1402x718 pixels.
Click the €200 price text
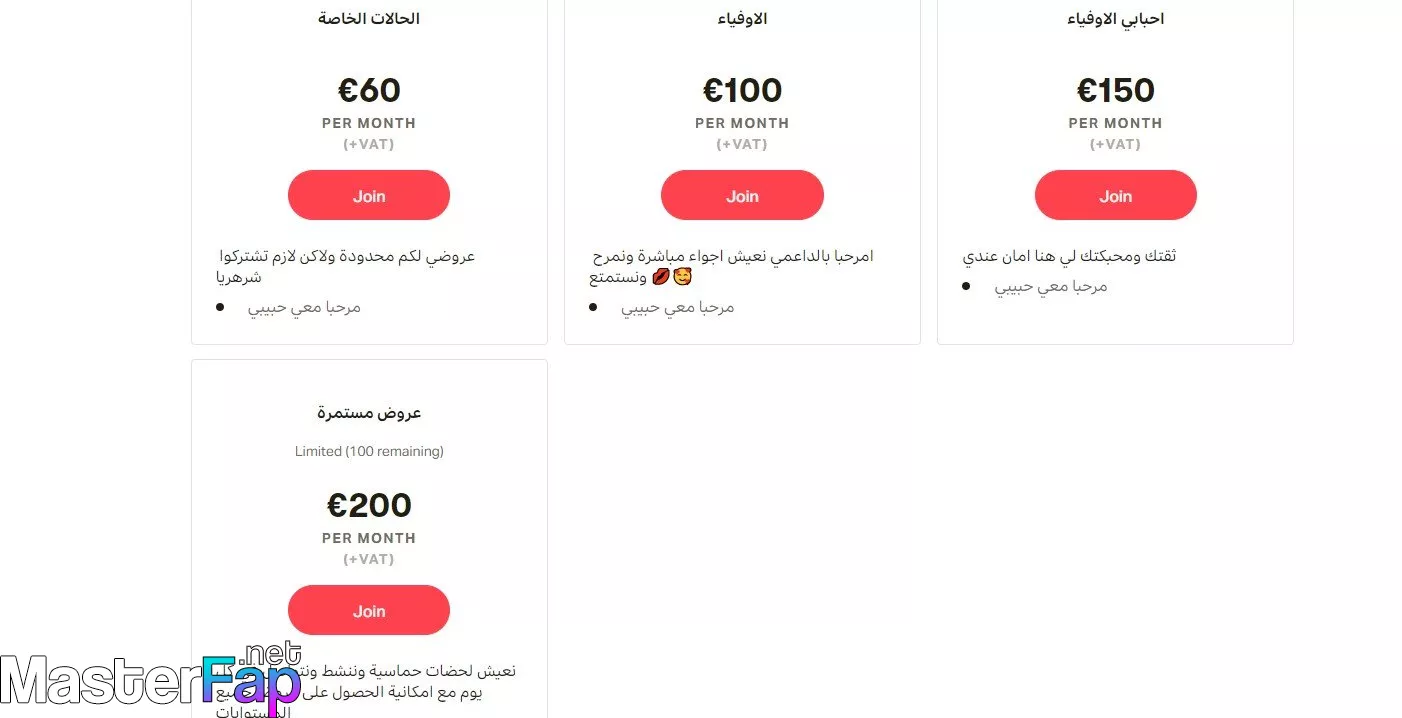coord(369,505)
